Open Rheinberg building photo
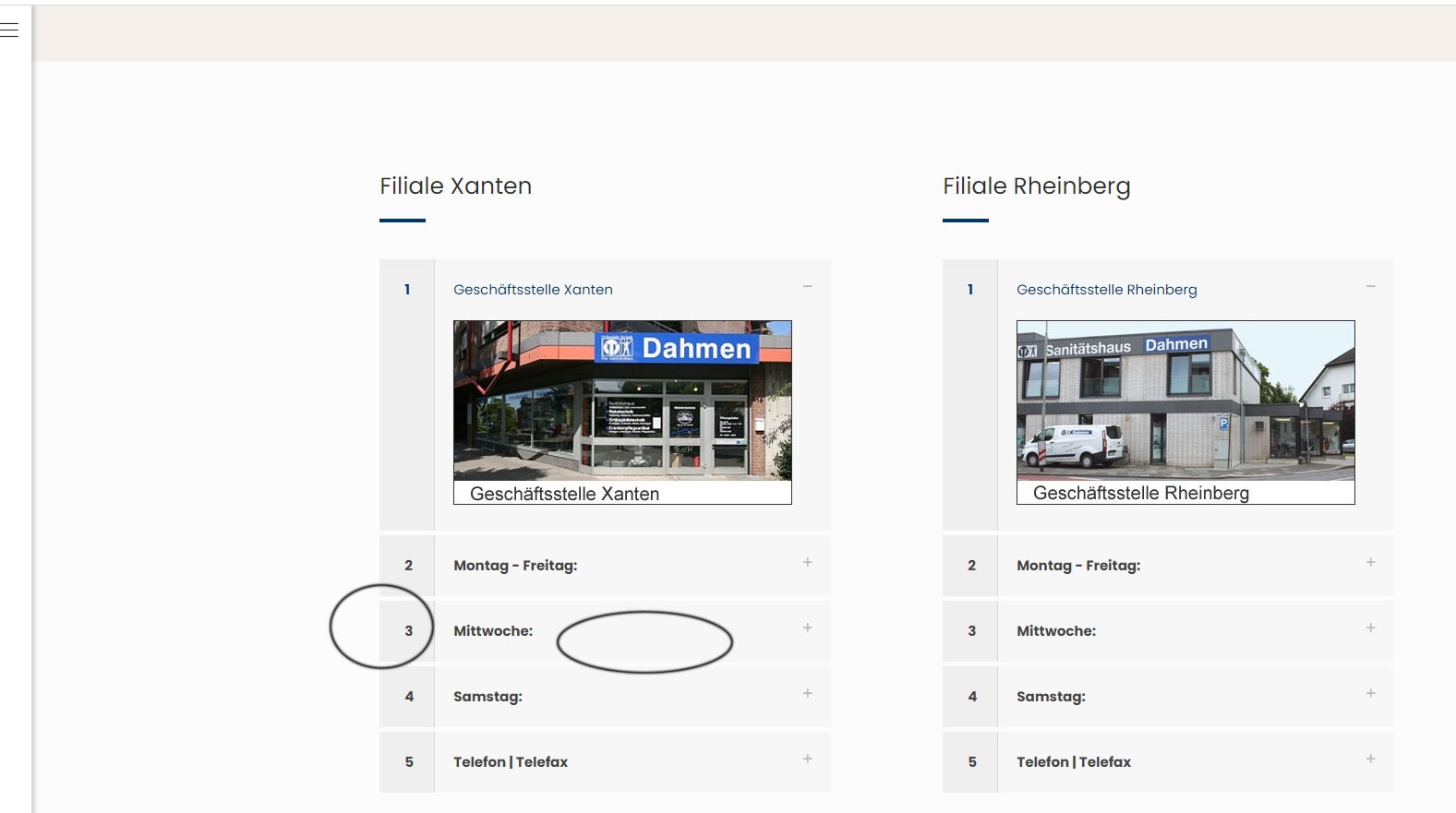 (1185, 412)
